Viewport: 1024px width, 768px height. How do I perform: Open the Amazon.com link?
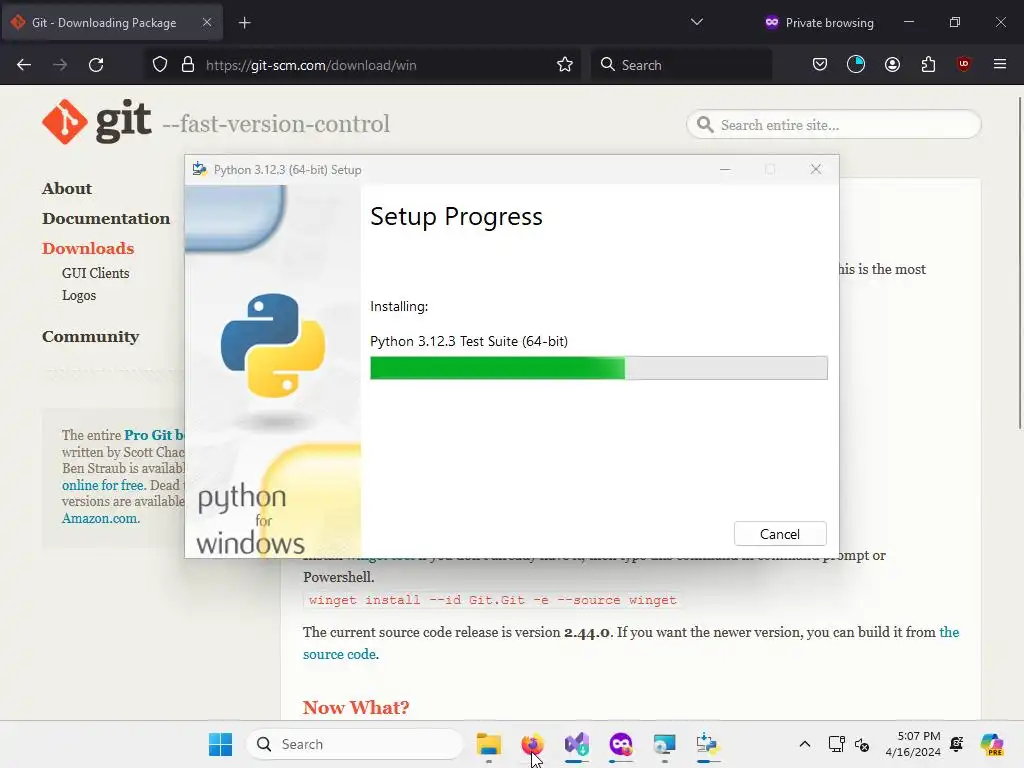click(x=99, y=519)
